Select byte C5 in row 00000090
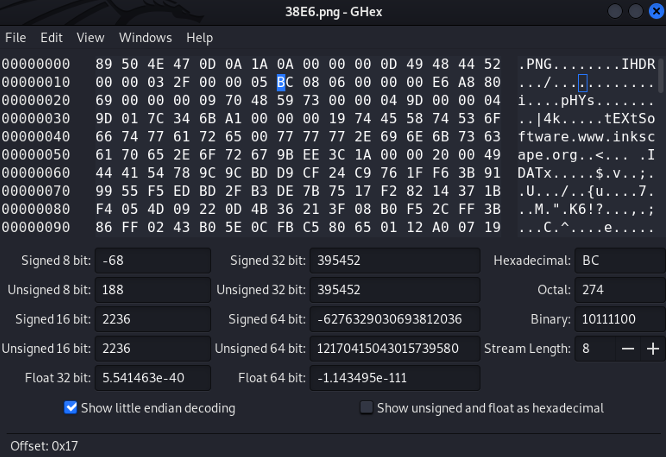This screenshot has height=457, width=666. (x=311, y=227)
